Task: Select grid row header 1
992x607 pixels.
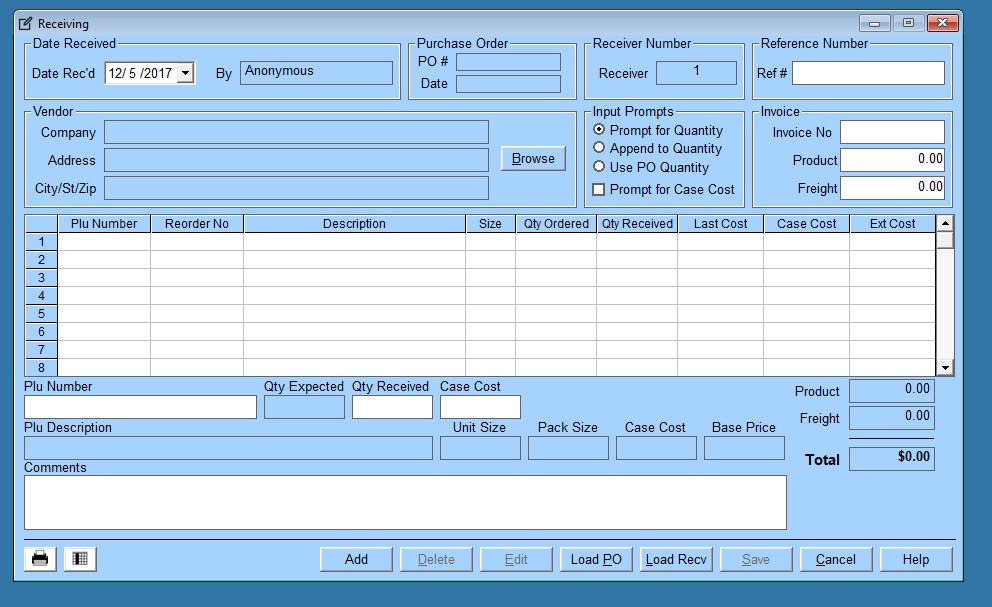Action: [41, 242]
